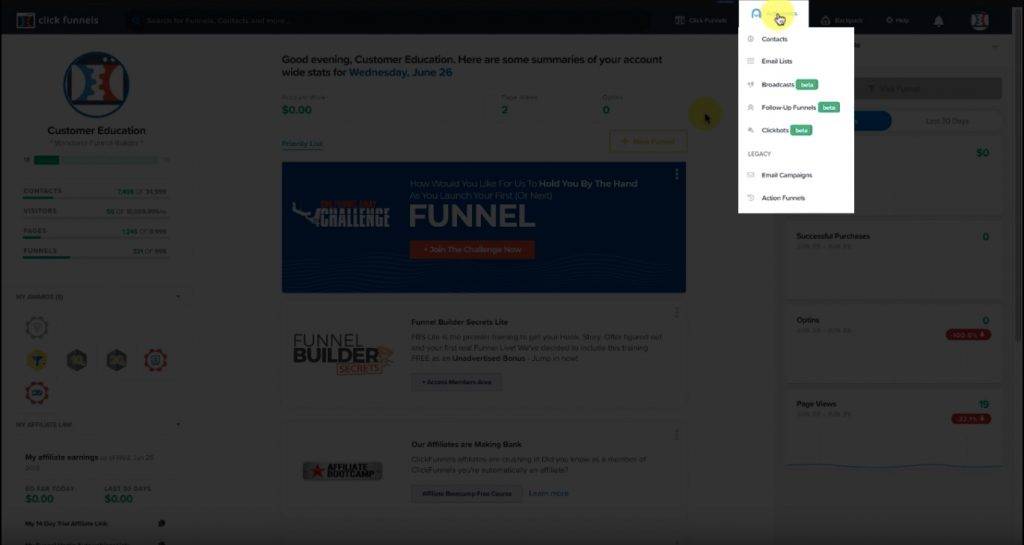Open the account avatar in the header
The height and width of the screenshot is (545, 1024).
(x=980, y=20)
